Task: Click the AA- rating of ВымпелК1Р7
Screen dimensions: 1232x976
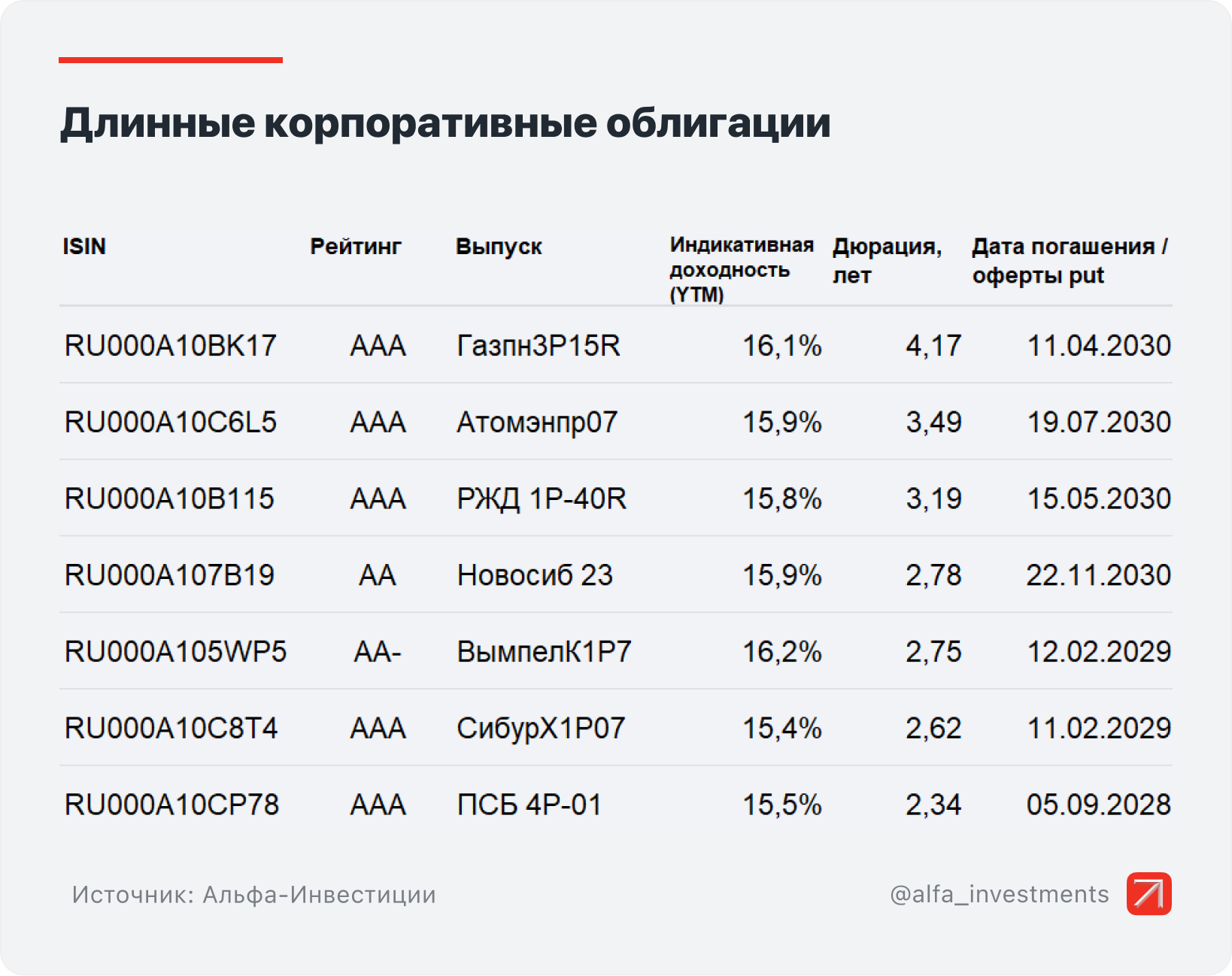Action: pos(378,652)
